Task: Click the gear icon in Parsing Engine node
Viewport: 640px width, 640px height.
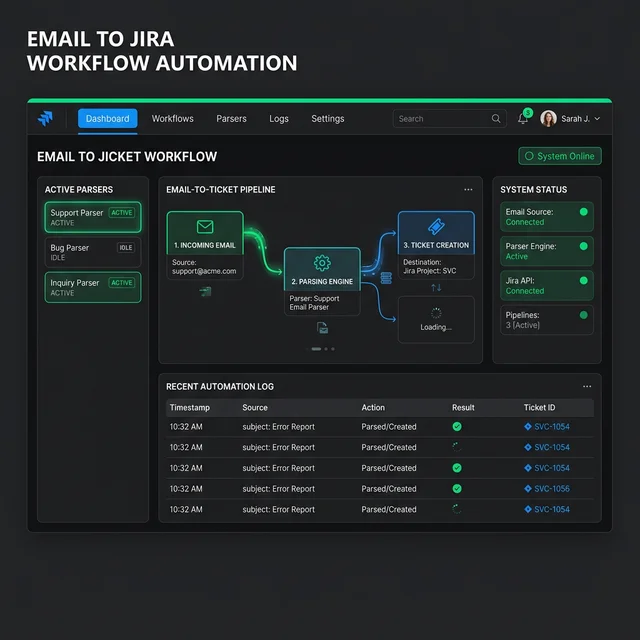Action: 322,263
